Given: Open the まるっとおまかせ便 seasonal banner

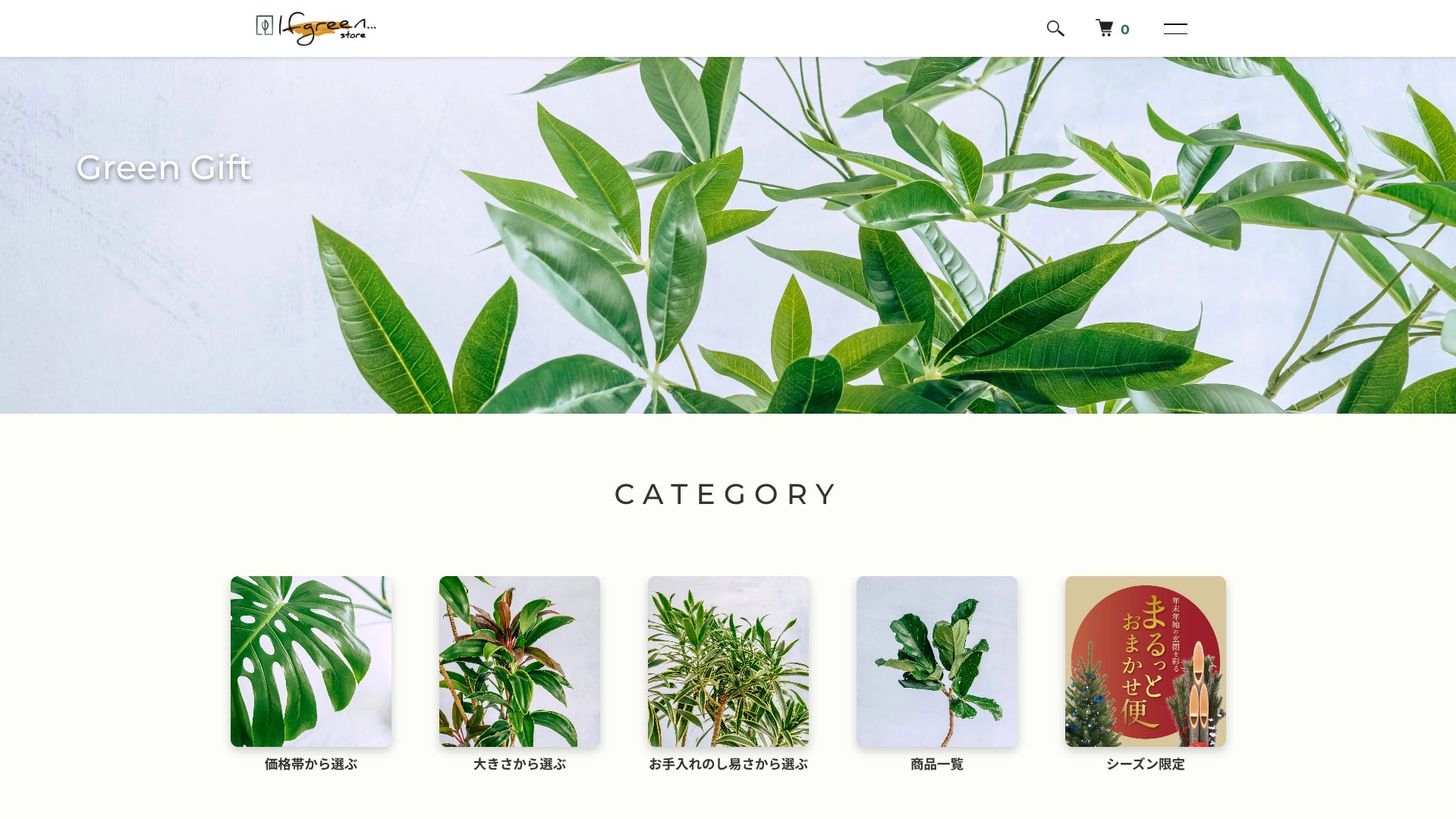Looking at the screenshot, I should pos(1146,661).
